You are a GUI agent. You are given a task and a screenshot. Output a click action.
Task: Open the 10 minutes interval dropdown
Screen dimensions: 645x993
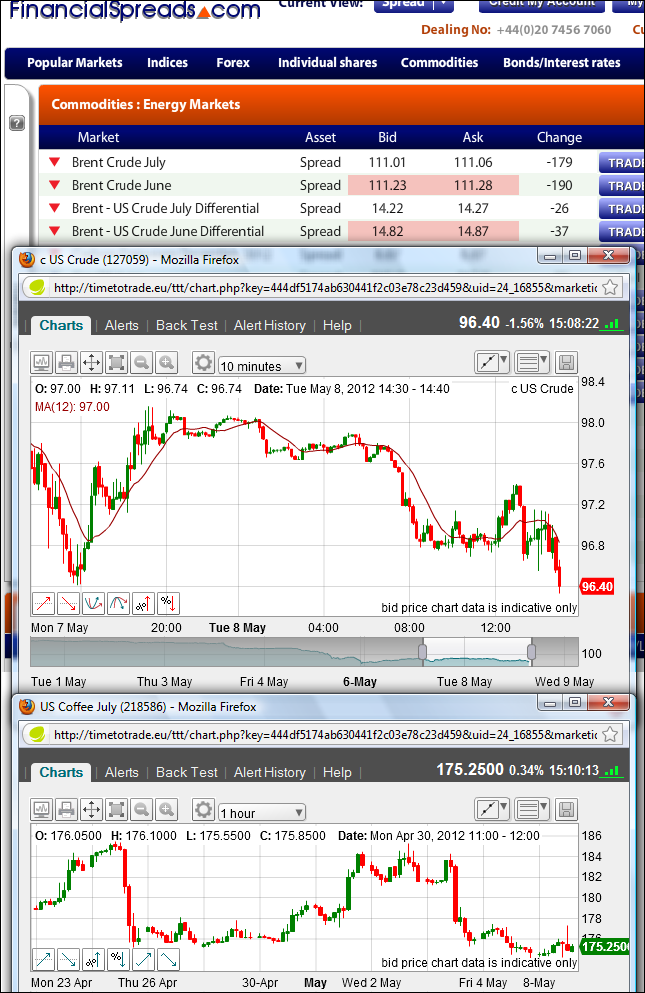click(x=262, y=366)
